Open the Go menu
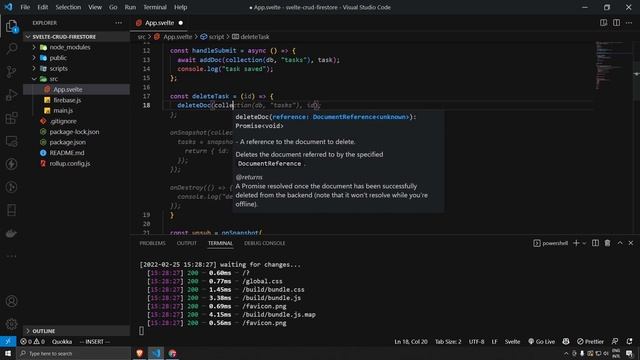 click(113, 7)
